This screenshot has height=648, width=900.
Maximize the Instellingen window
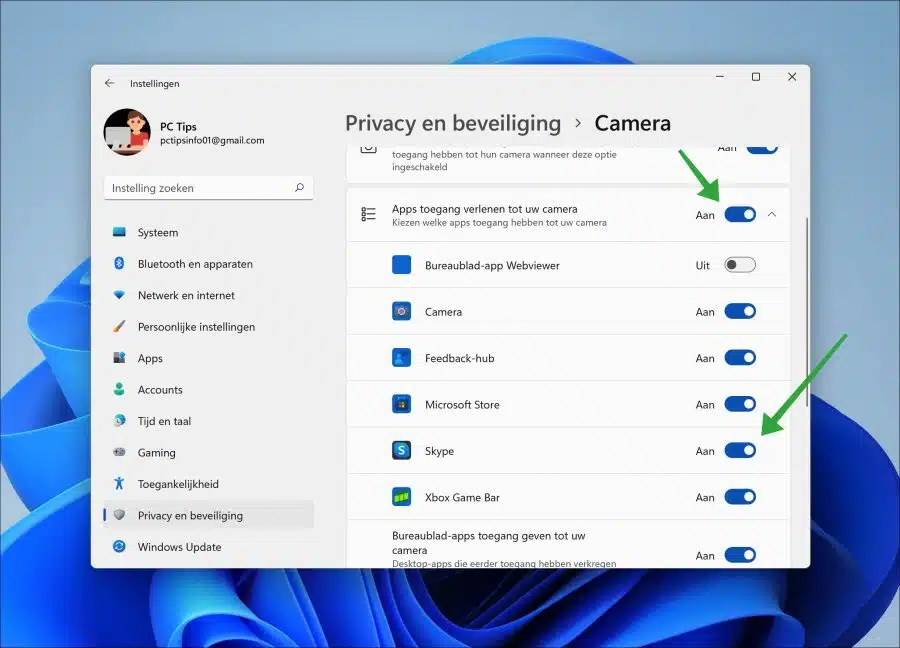pyautogui.click(x=756, y=77)
